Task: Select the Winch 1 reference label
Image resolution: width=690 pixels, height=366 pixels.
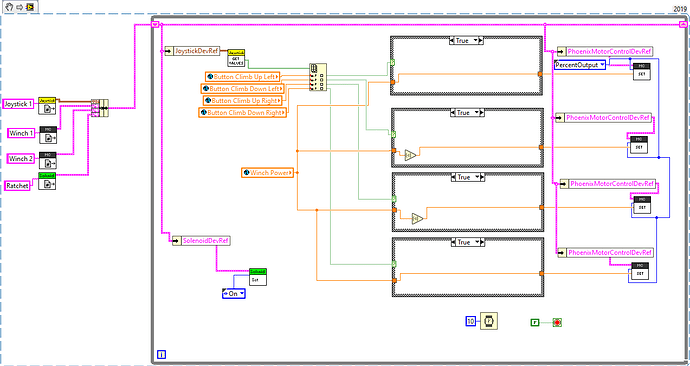Action: pos(22,133)
